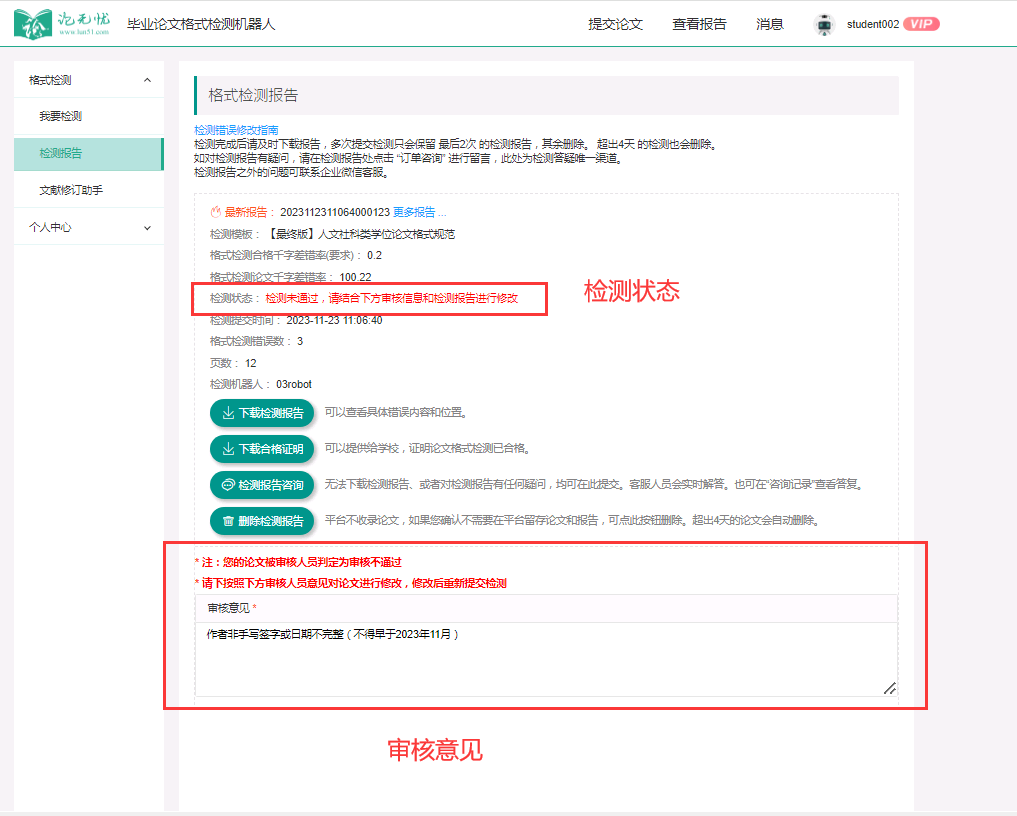The height and width of the screenshot is (816, 1017).
Task: Grab the 审核意见 text area resize handle
Action: coord(889,688)
